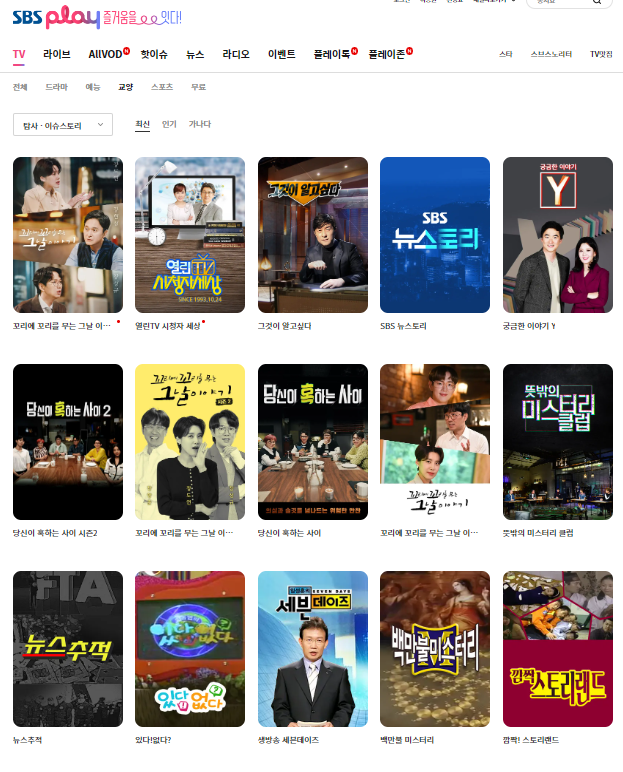Click the 열린TV 시청자 세상 title text
Screen dimensions: 623x772
168,326
